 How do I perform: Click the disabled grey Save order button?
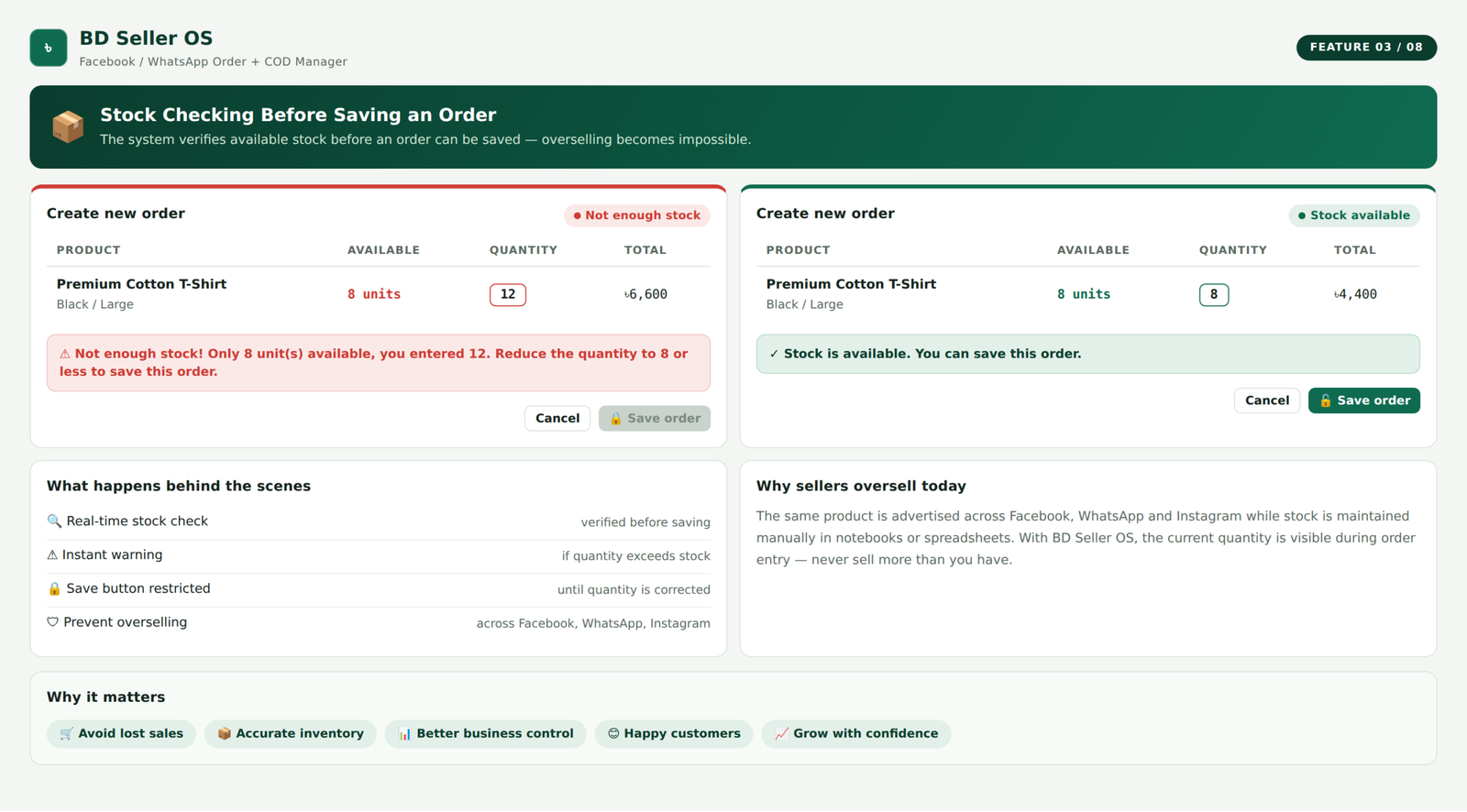(x=655, y=418)
